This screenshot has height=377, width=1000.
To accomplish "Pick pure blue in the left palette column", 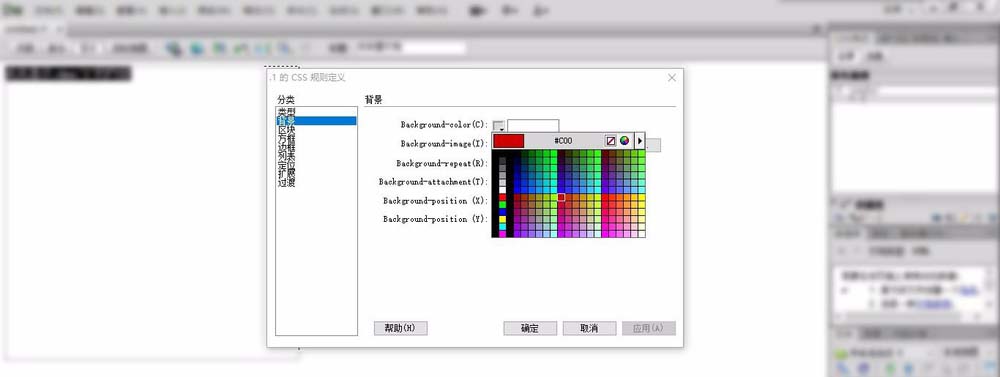I will 503,212.
